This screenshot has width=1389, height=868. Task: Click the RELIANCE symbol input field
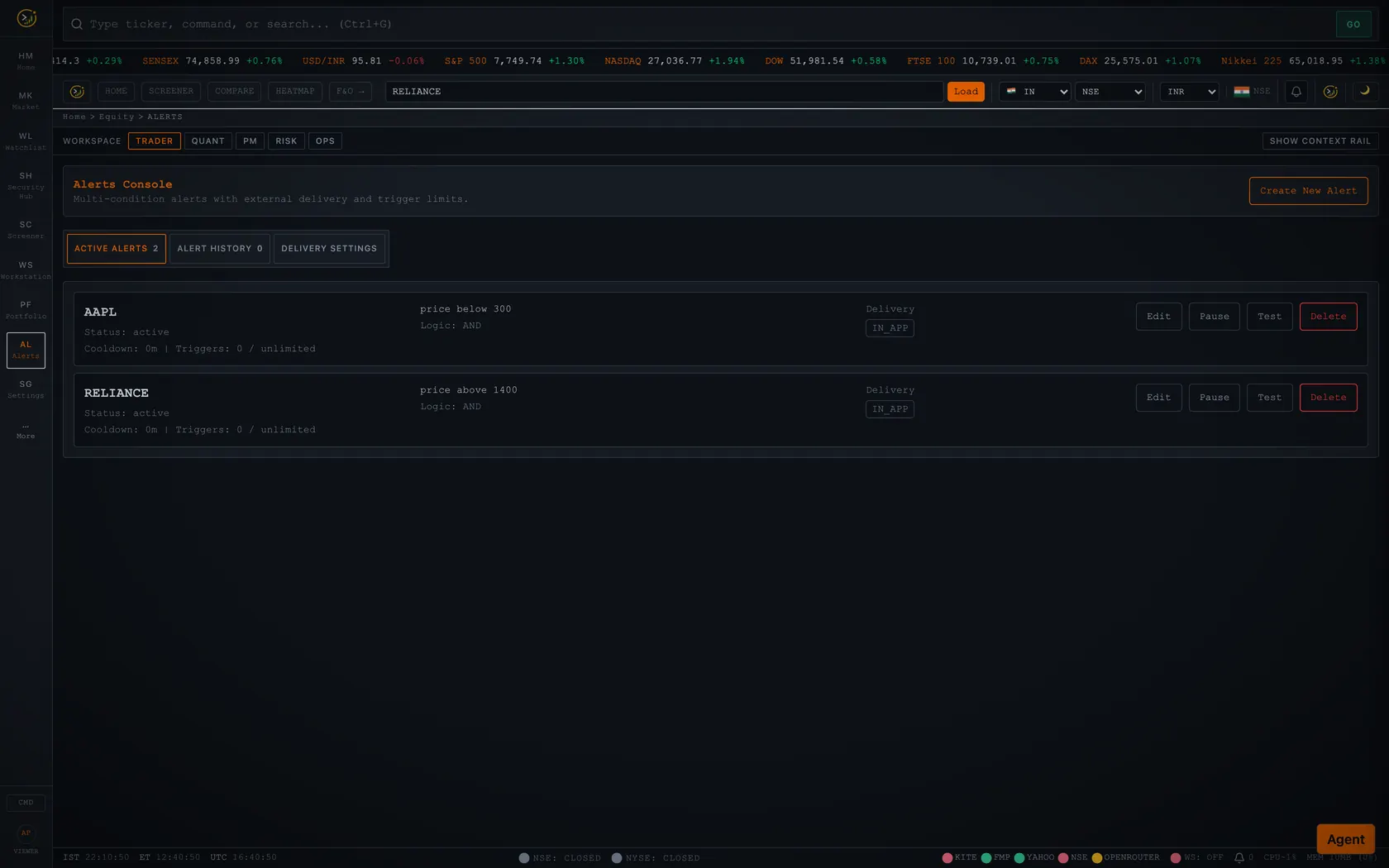(664, 92)
